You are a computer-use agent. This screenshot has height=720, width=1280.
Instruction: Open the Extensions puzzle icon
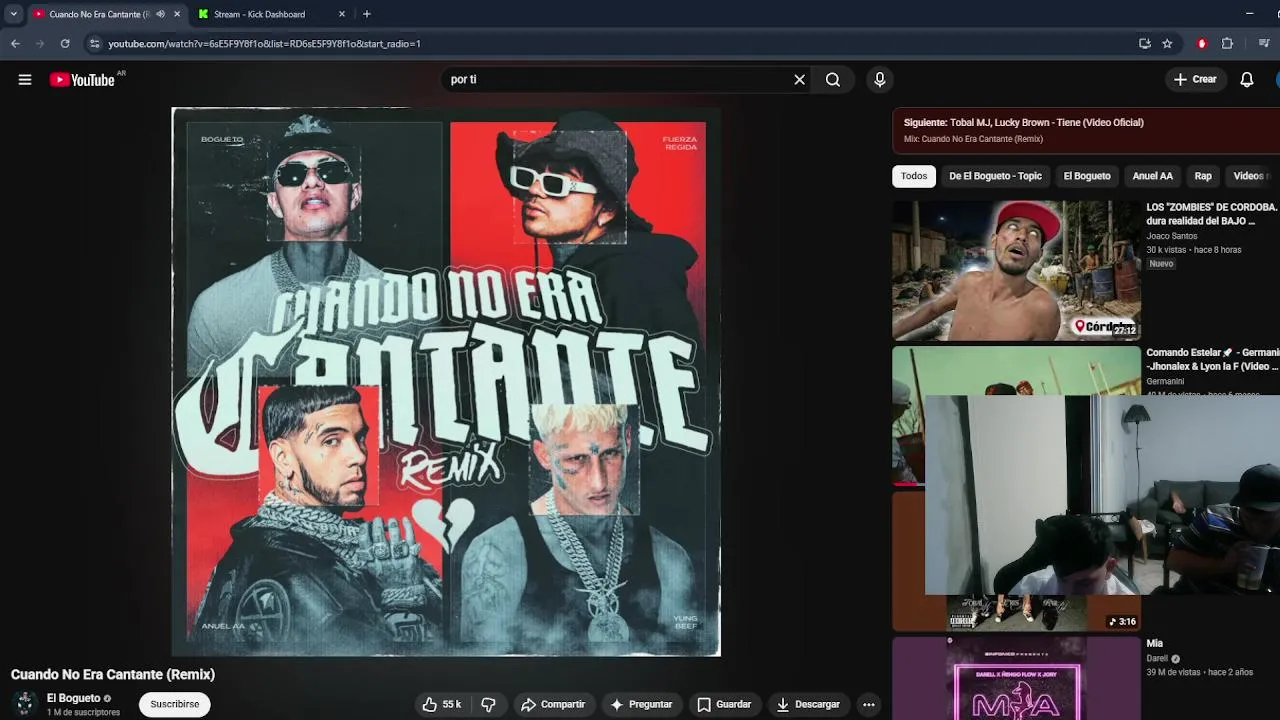pos(1227,44)
